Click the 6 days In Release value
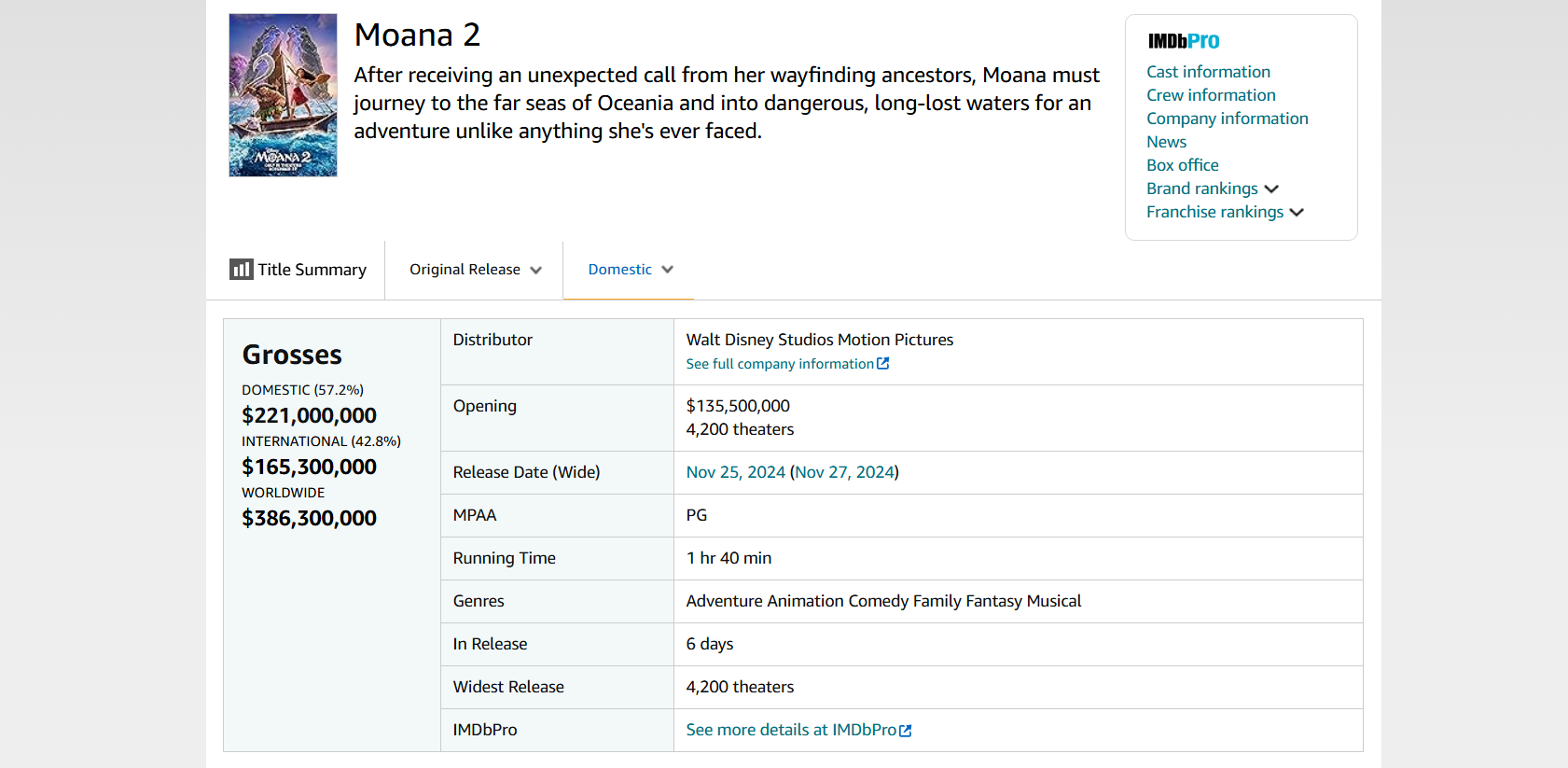Screen dimensions: 1568x768 [710, 644]
